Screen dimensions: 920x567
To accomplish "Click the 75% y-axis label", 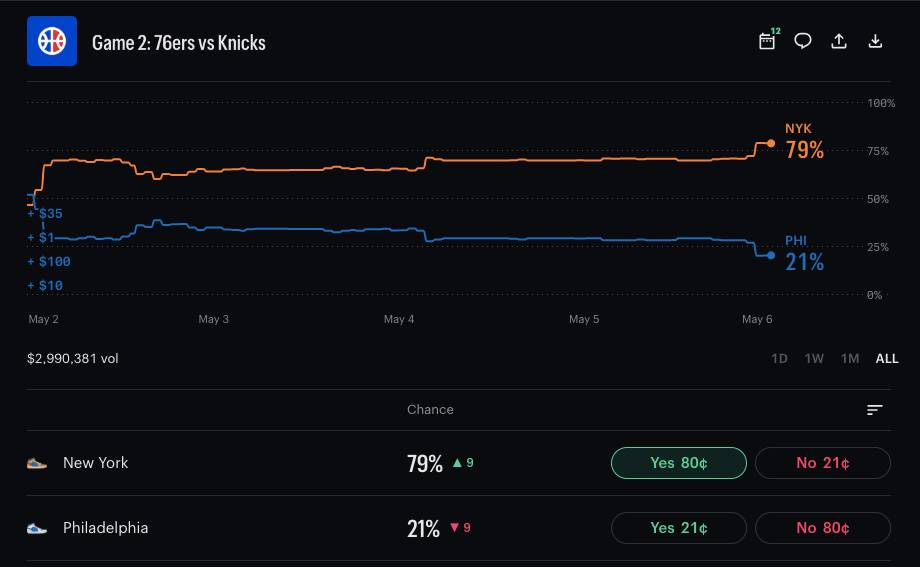I will tap(878, 151).
